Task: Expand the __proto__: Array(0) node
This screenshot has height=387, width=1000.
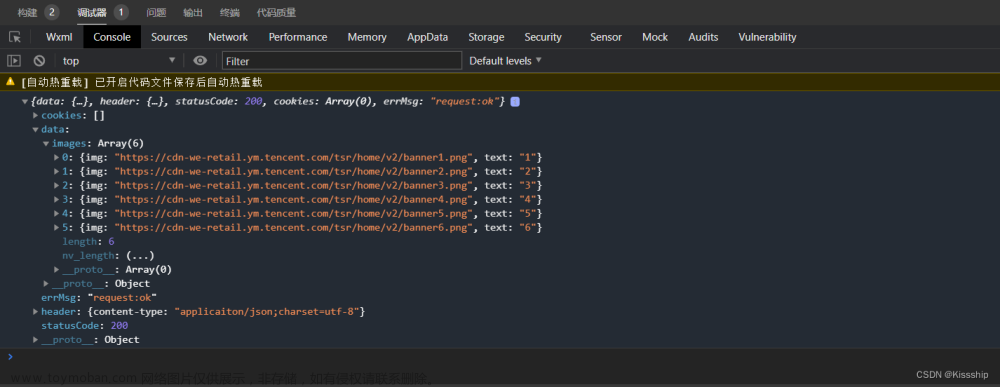Action: coord(57,270)
